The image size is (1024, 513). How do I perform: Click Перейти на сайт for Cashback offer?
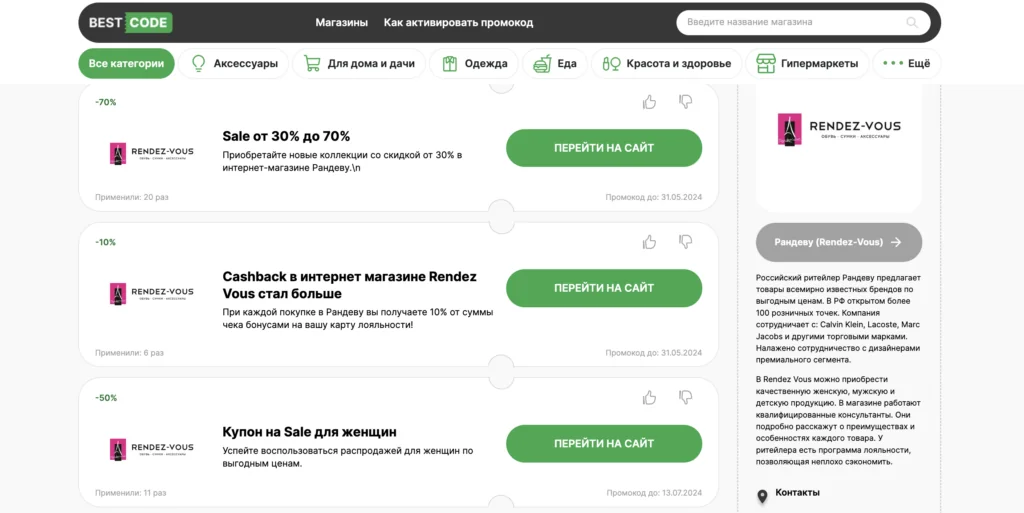click(604, 288)
